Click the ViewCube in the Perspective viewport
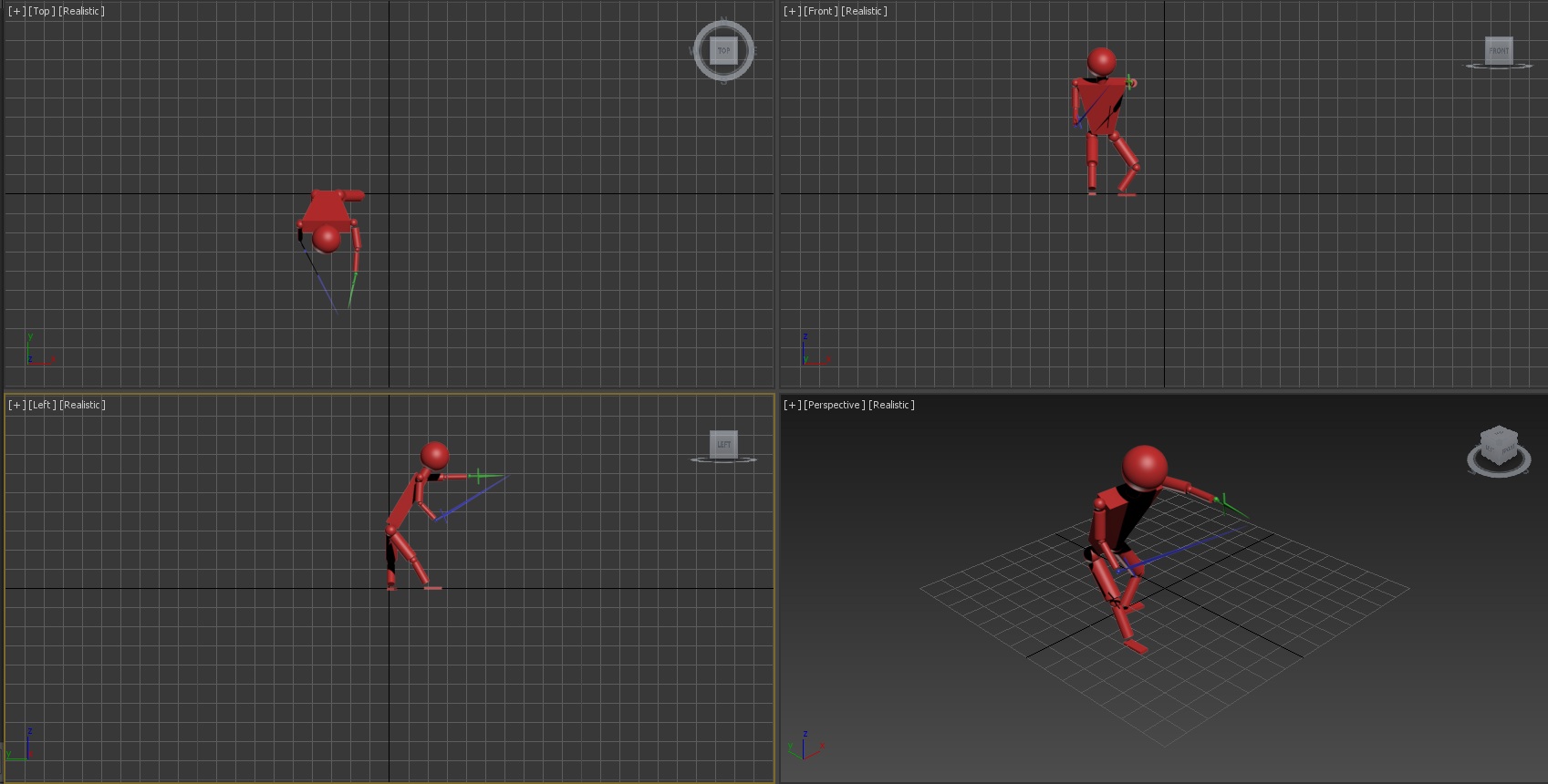 point(1498,446)
